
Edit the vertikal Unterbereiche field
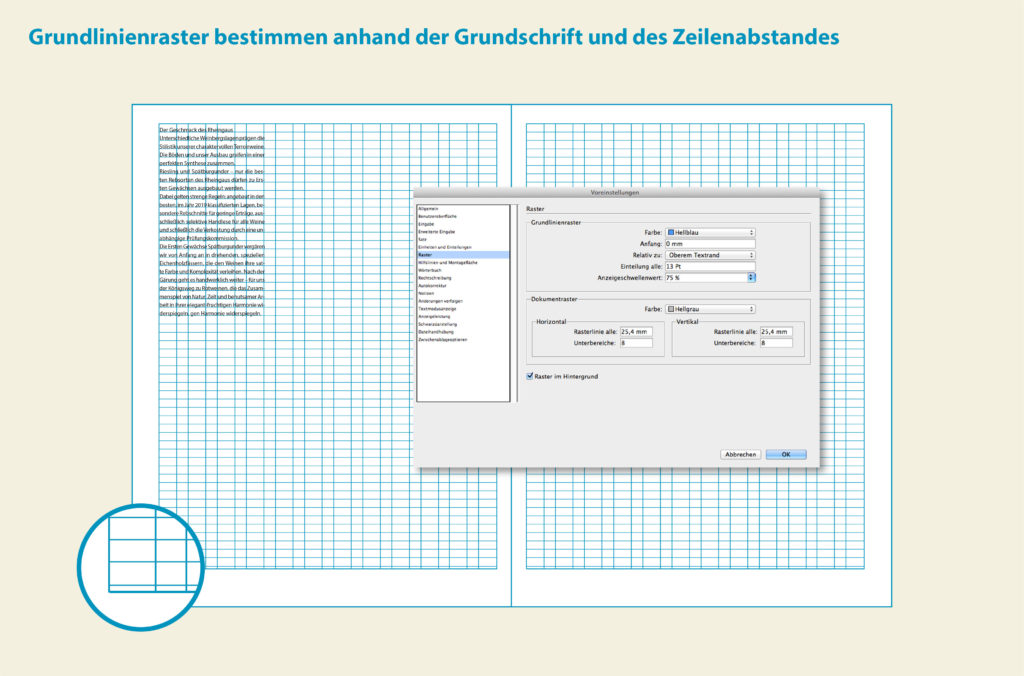[x=777, y=344]
